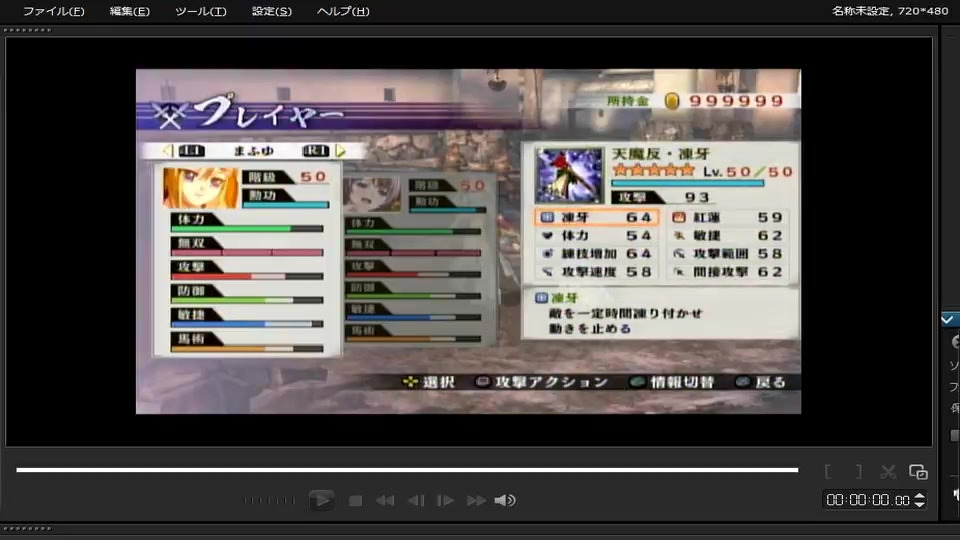Click the project title 名称未設定, 720*480
Image resolution: width=960 pixels, height=540 pixels.
(890, 11)
